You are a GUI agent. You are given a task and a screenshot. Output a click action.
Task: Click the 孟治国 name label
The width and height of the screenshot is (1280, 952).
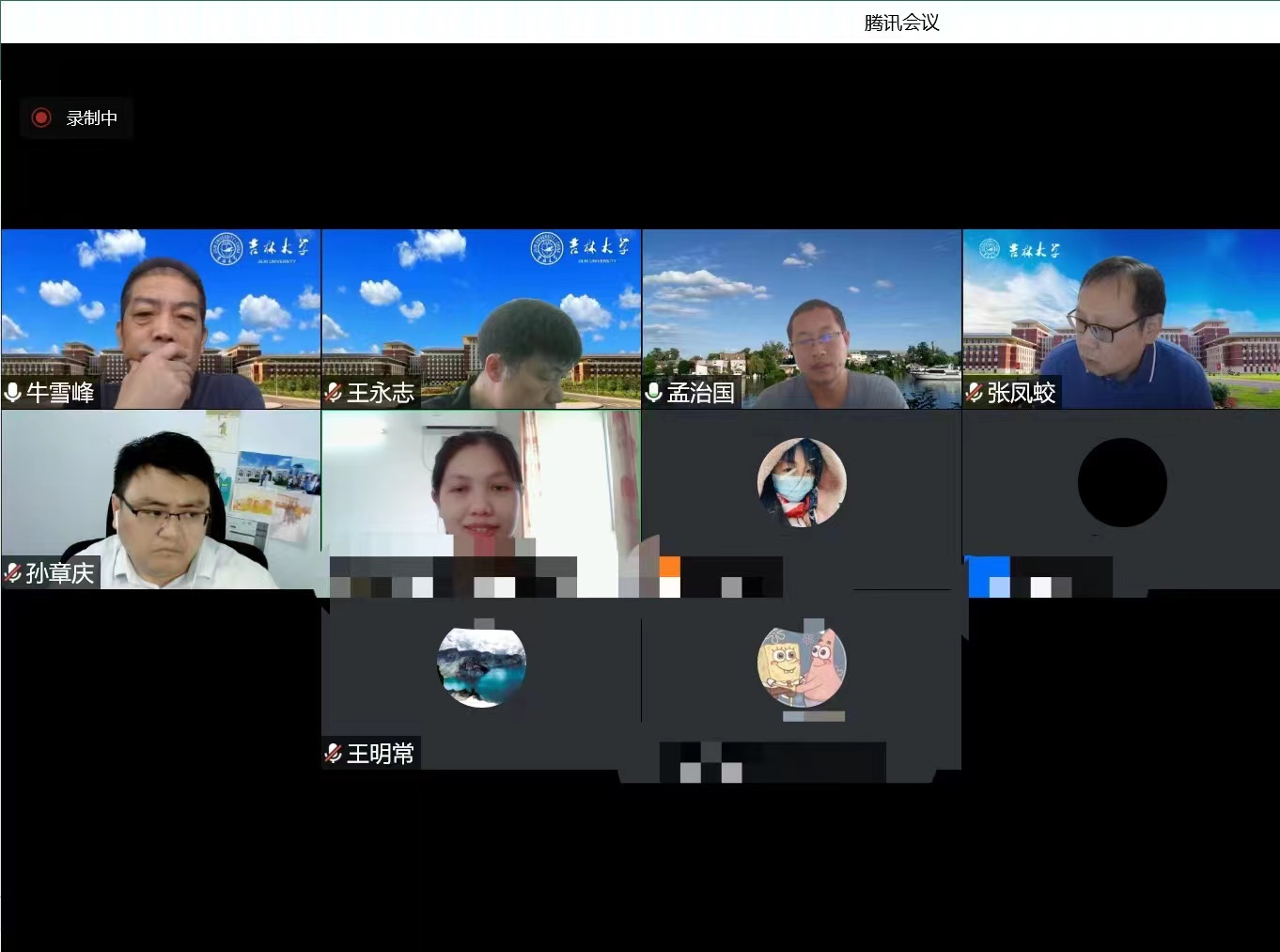point(701,393)
